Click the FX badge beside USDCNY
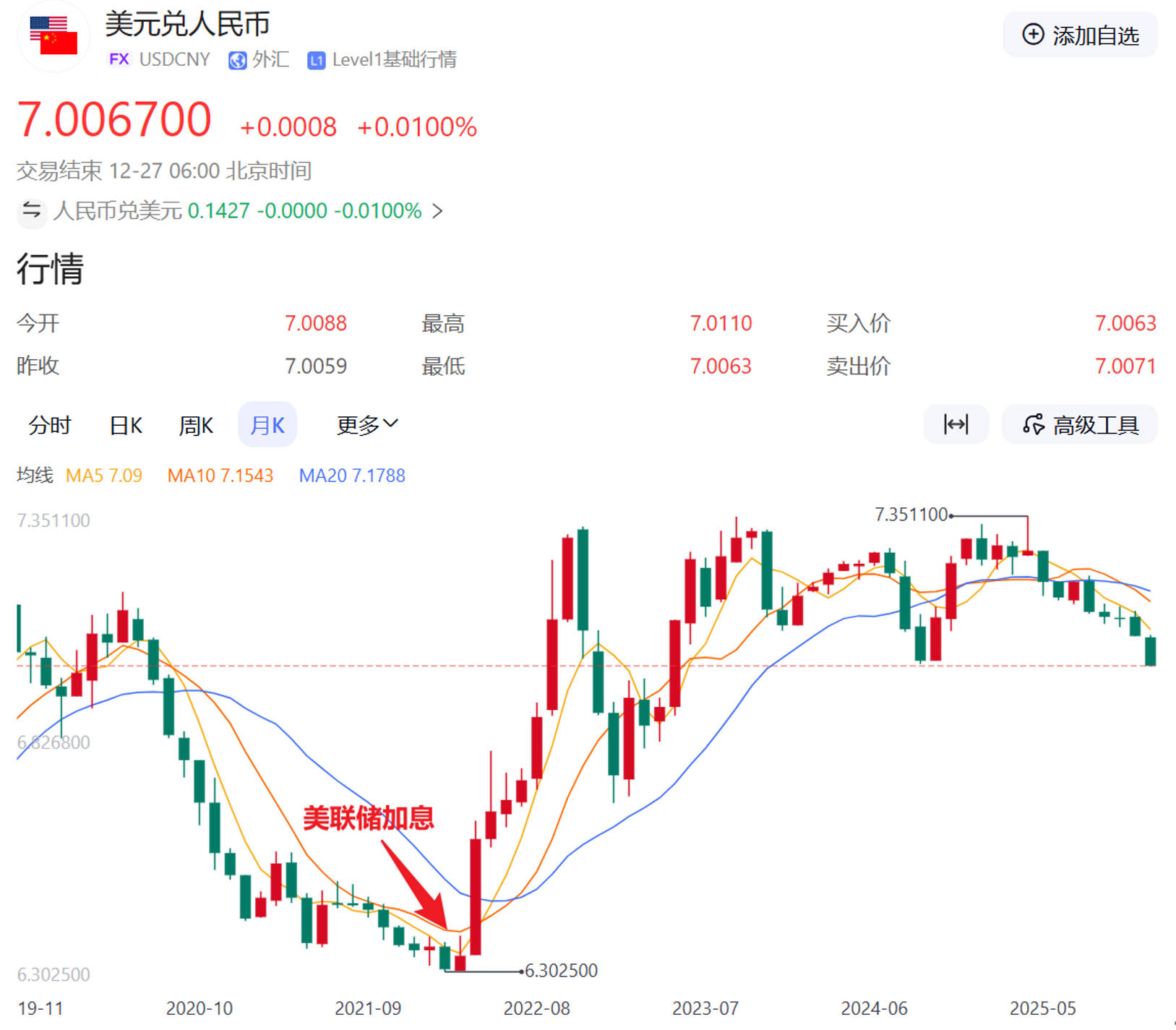 119,59
